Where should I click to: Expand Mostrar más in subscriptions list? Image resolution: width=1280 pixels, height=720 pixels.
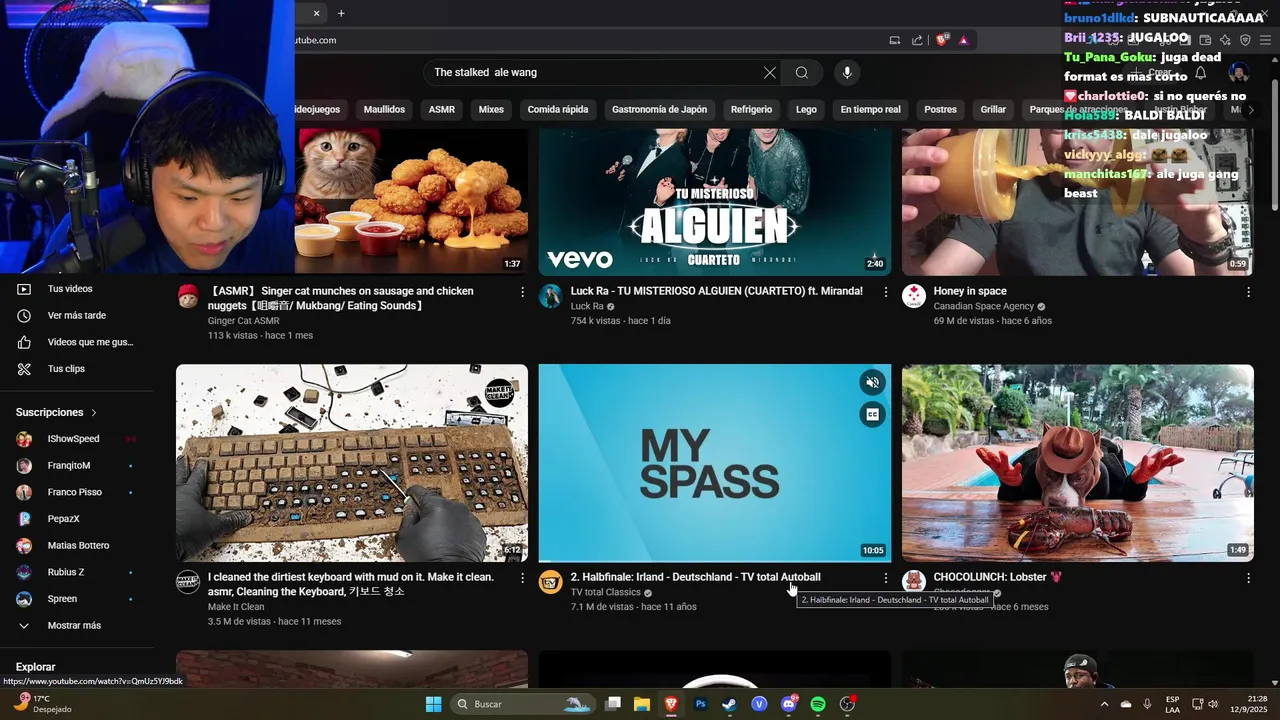[x=77, y=626]
